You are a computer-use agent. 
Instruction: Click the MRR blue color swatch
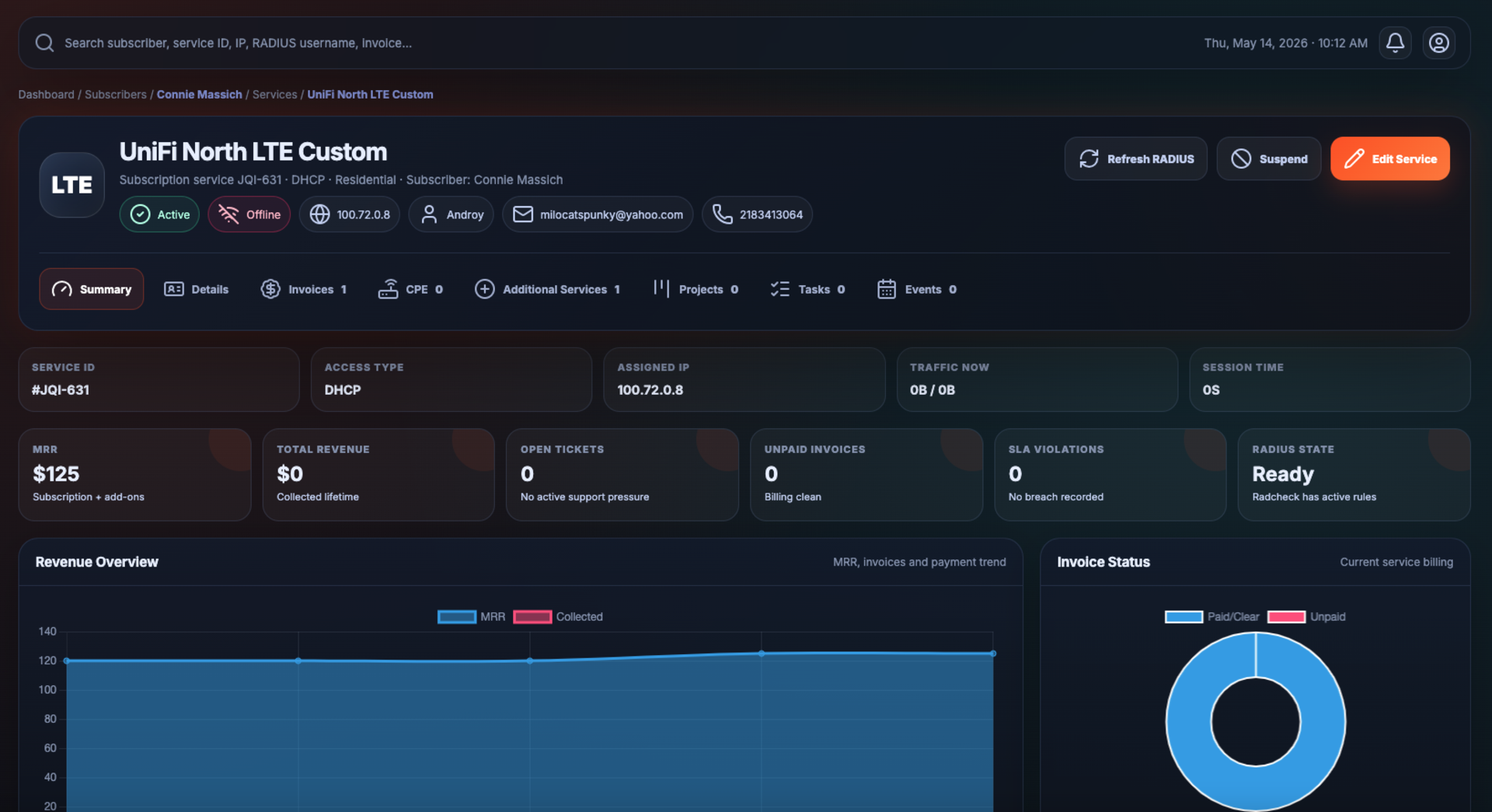click(457, 617)
